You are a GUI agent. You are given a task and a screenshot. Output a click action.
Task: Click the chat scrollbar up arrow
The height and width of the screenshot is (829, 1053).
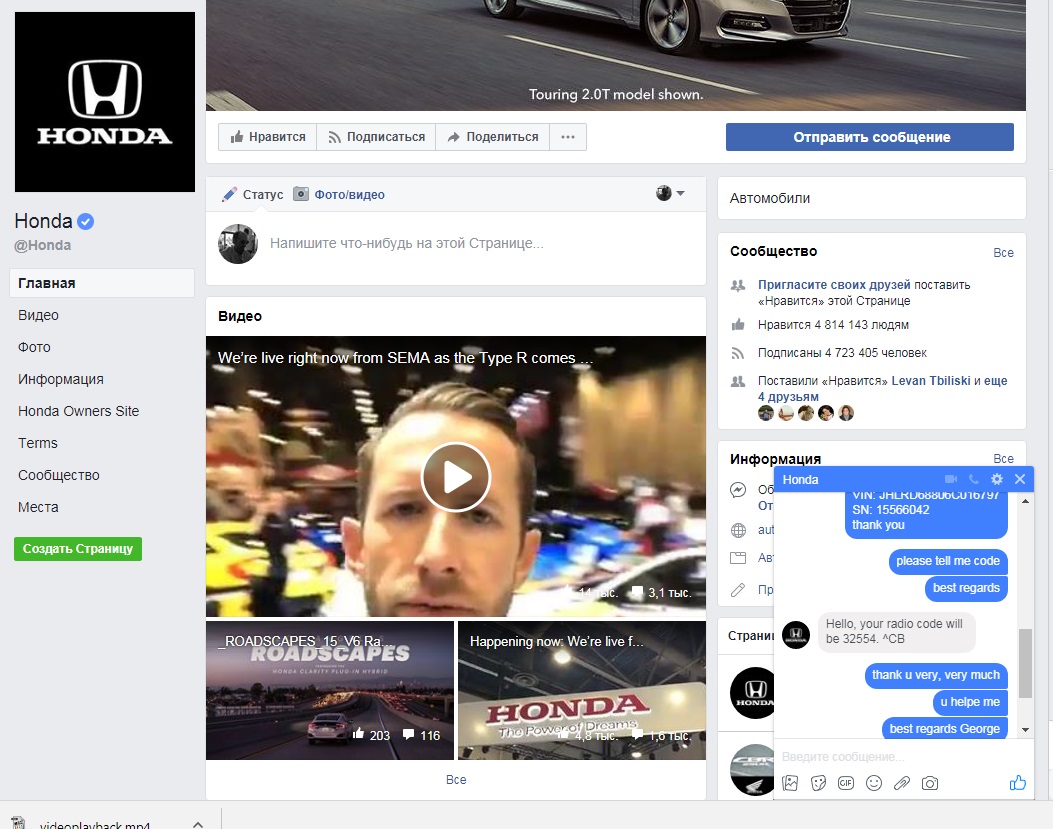click(1025, 500)
